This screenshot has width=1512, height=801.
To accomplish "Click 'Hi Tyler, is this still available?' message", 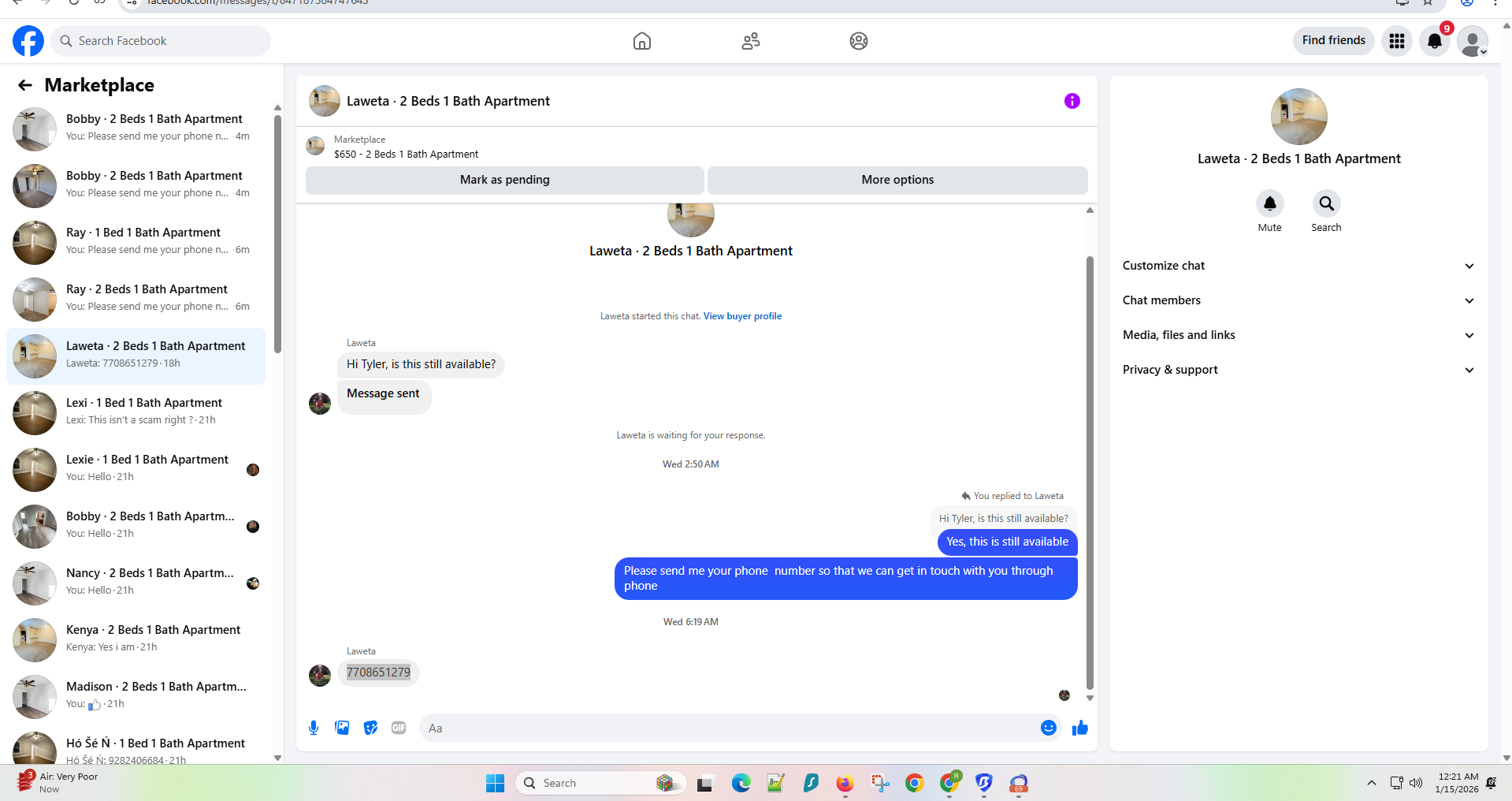I will (421, 364).
